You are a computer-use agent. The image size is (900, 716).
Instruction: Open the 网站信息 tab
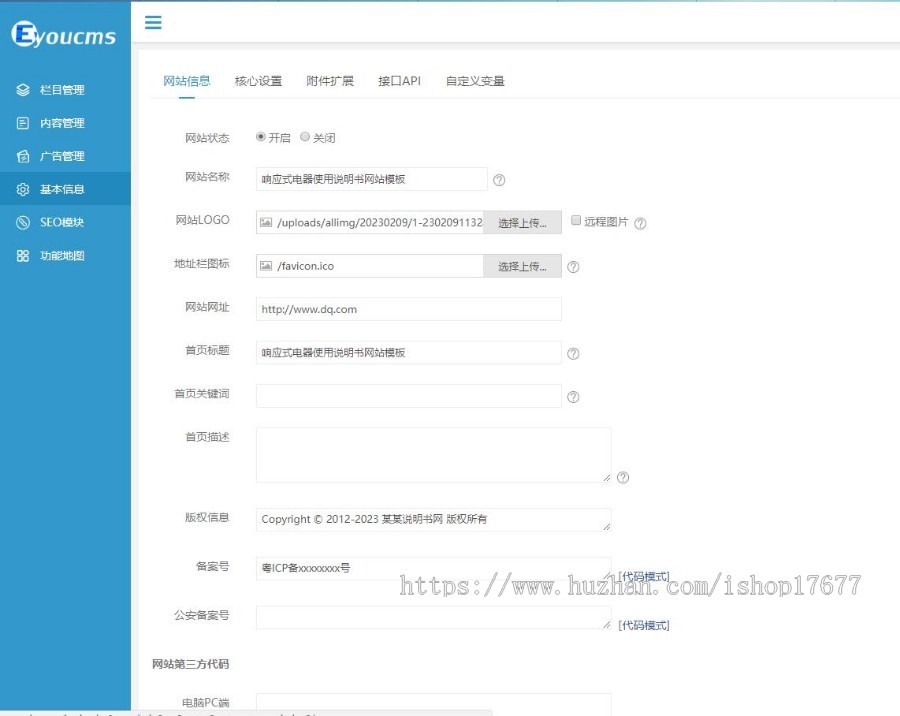click(x=187, y=81)
